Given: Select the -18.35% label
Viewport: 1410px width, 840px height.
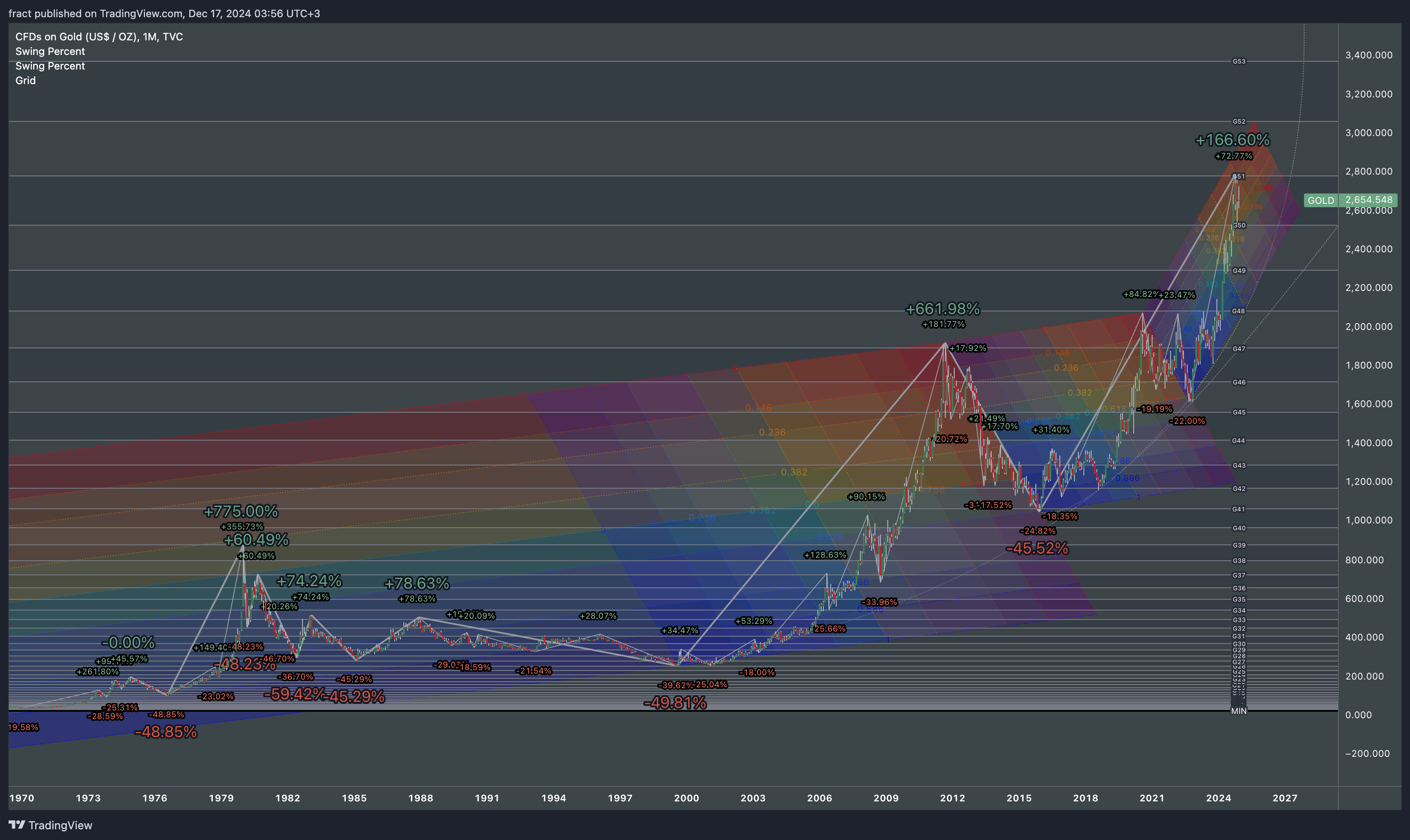Looking at the screenshot, I should 1059,516.
